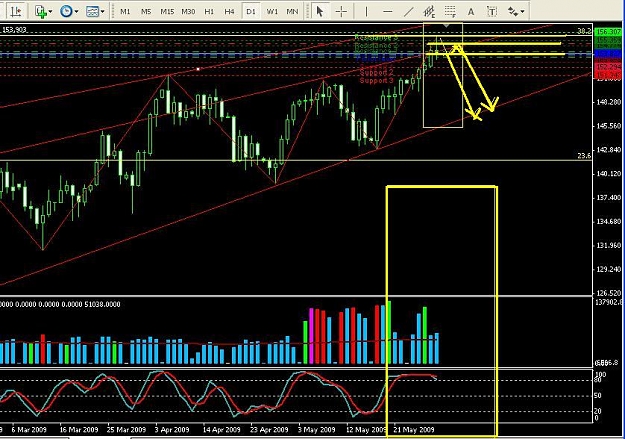Click the Resistance 3 pivot label
Image resolution: width=625 pixels, height=439 pixels.
(376, 37)
